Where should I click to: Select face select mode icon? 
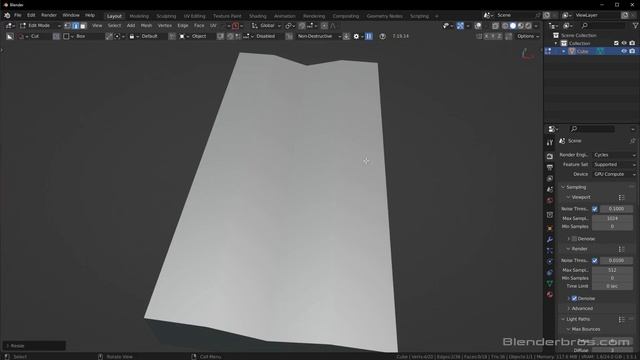click(83, 26)
